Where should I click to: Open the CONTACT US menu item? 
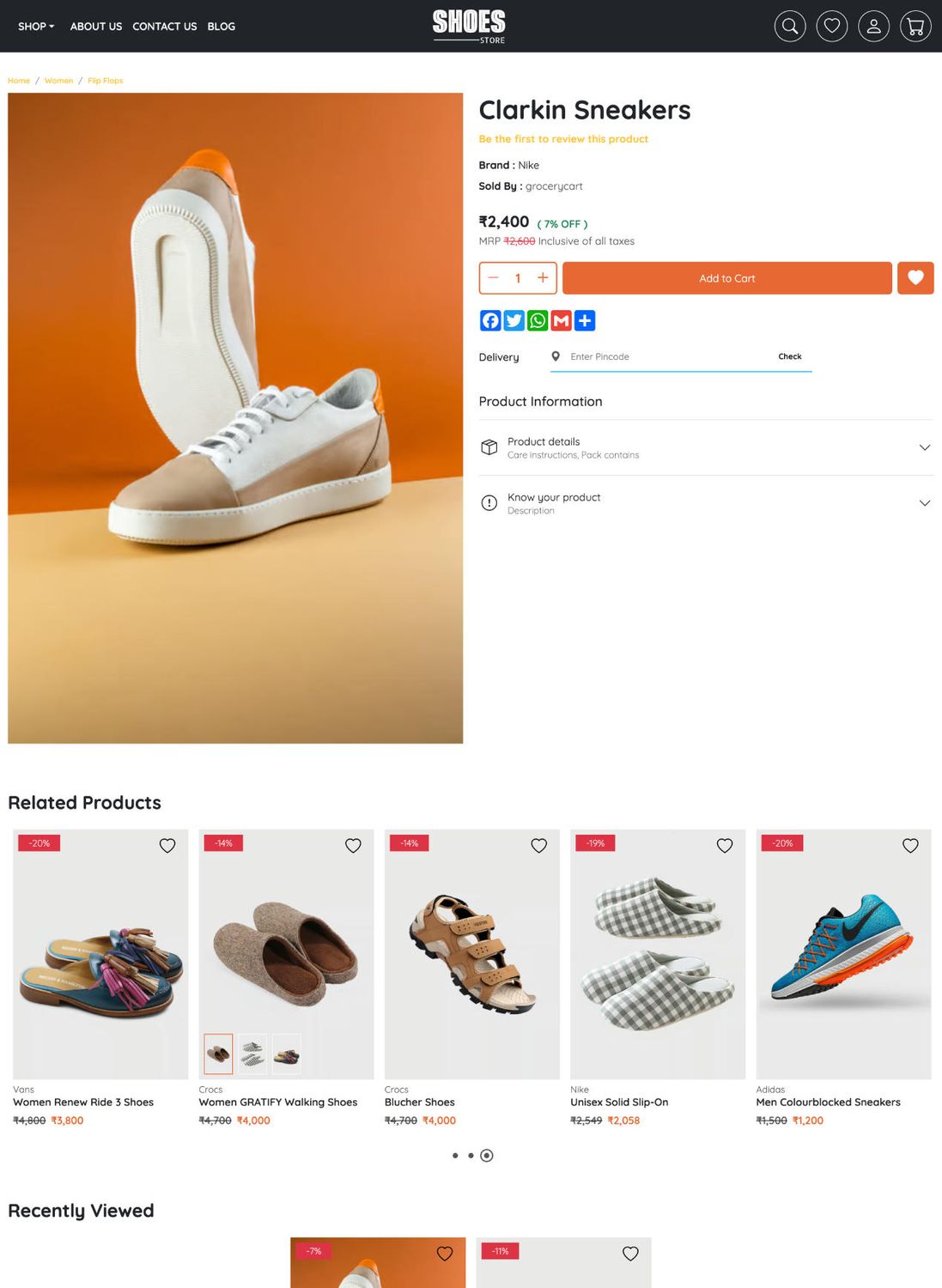pos(164,27)
